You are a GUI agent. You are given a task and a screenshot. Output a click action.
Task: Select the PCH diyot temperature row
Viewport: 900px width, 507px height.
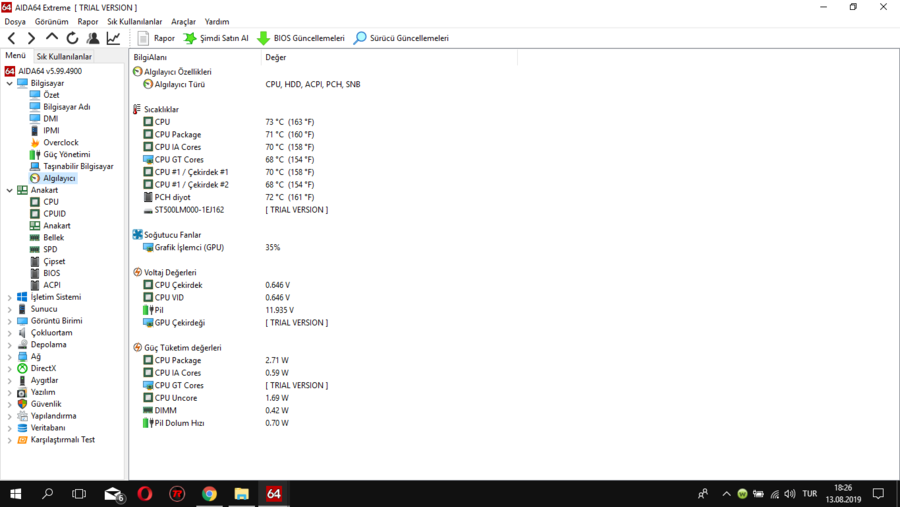coord(229,198)
